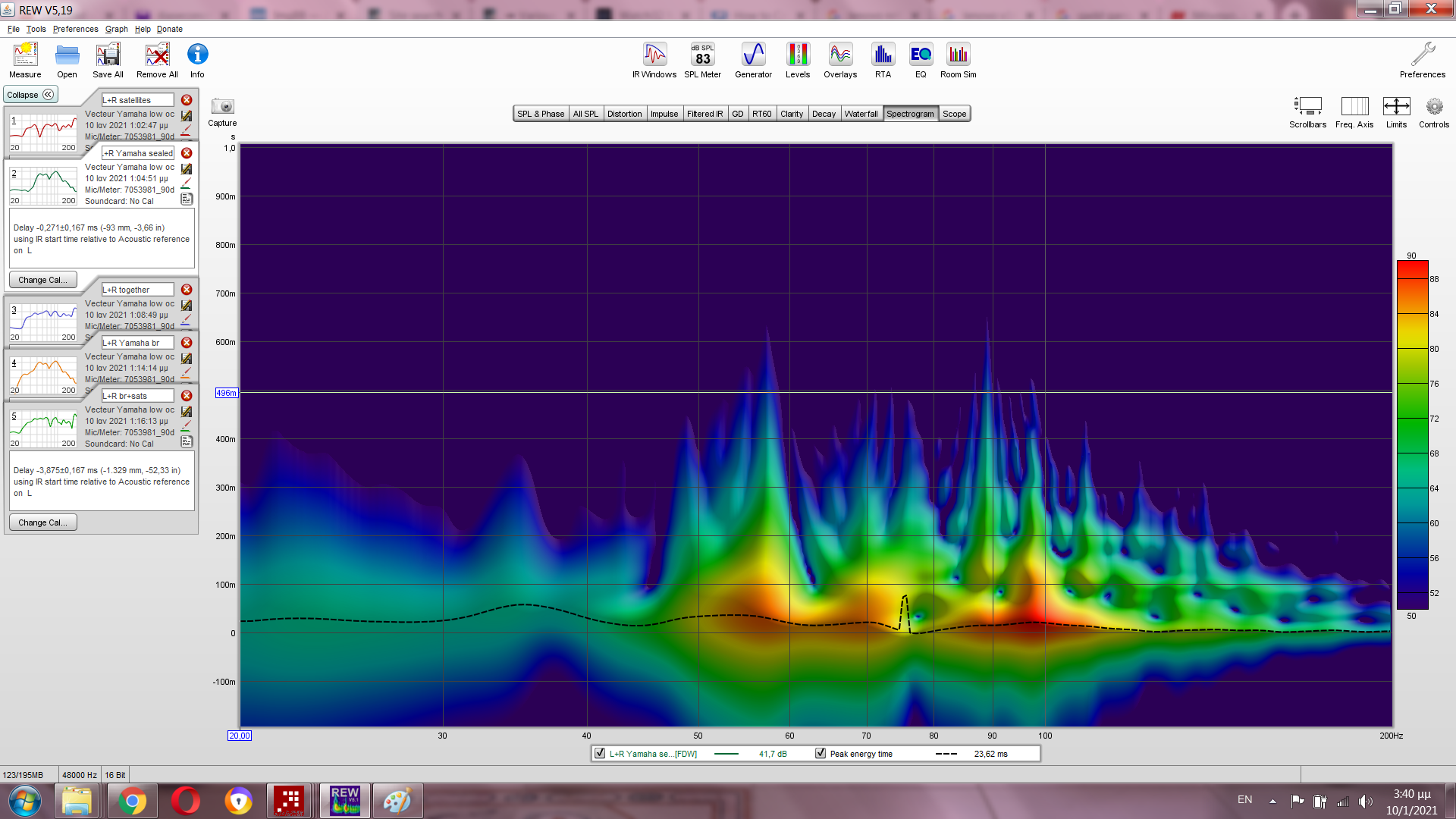Click Change Cal button under L+R br+sats
1456x819 pixels.
42,522
